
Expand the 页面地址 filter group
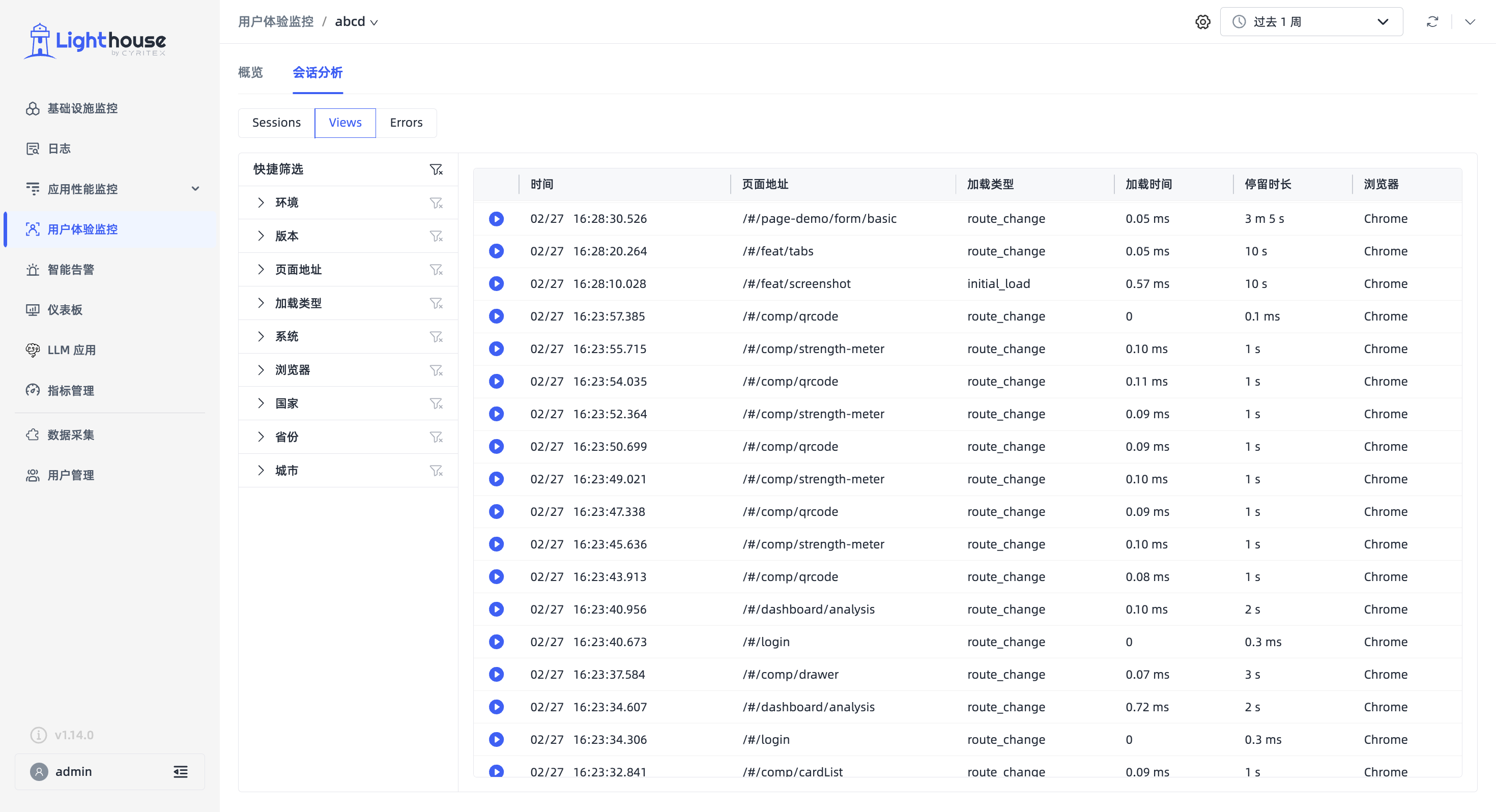tap(261, 270)
